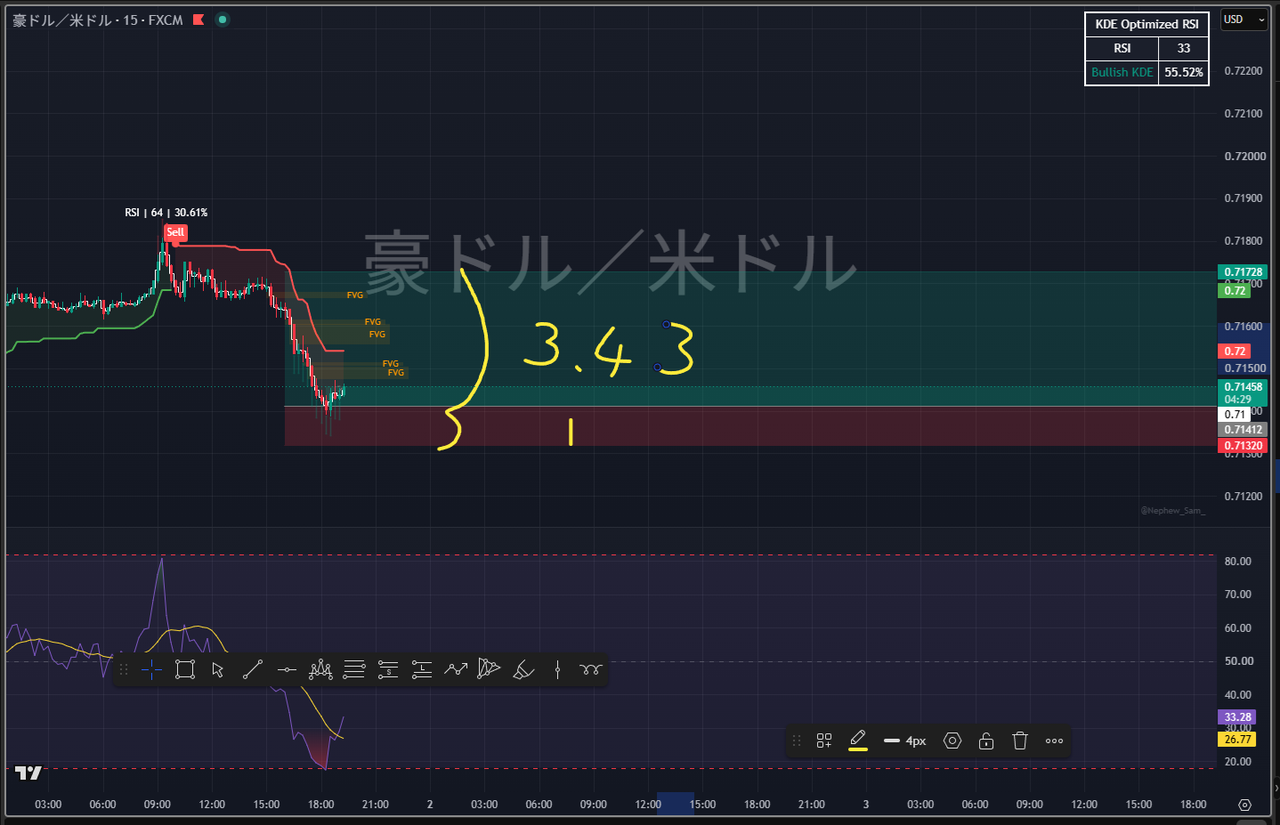Select the arrow pointer cursor tool
The image size is (1280, 825).
218,670
